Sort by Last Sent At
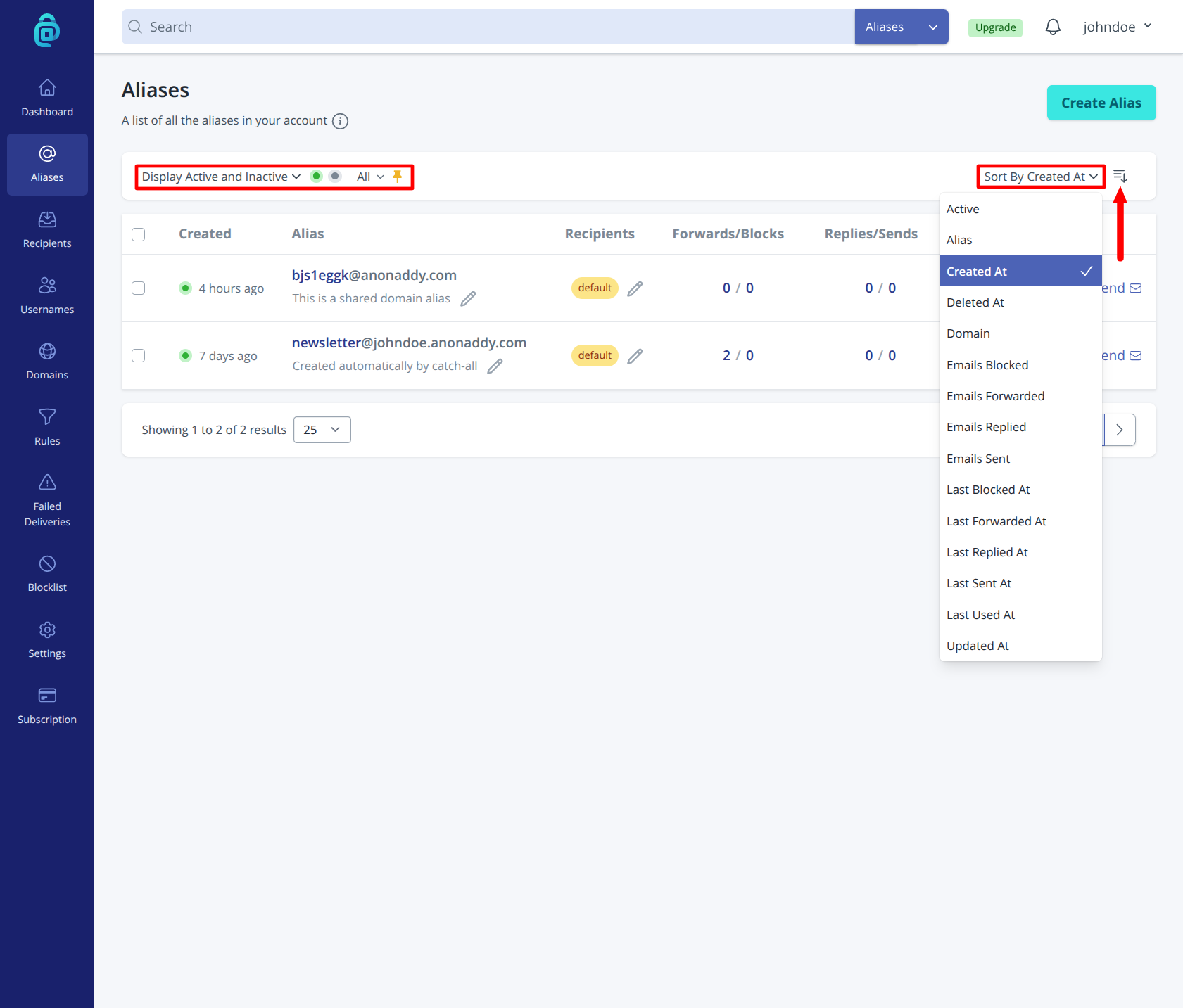 point(1020,583)
